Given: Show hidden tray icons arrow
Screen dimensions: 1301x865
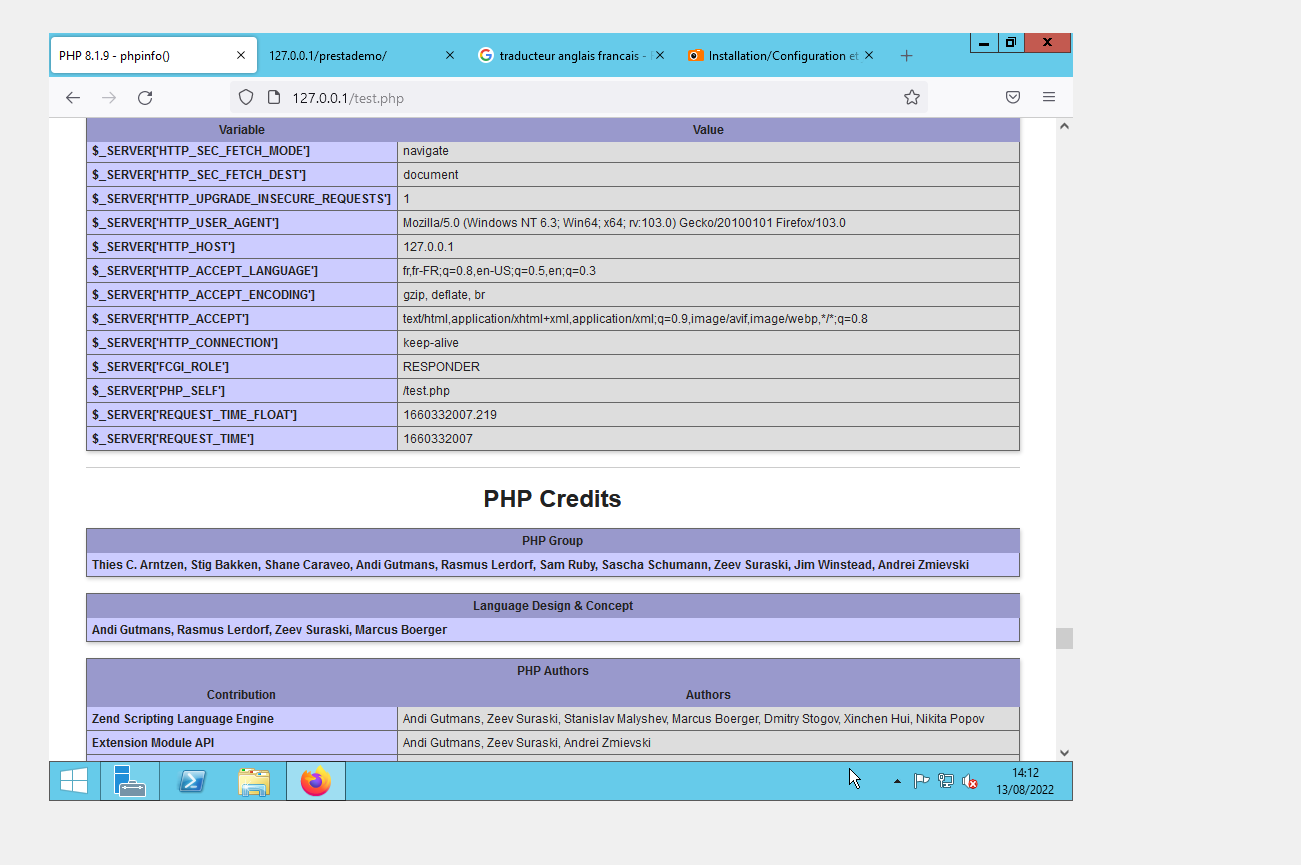Looking at the screenshot, I should 897,781.
